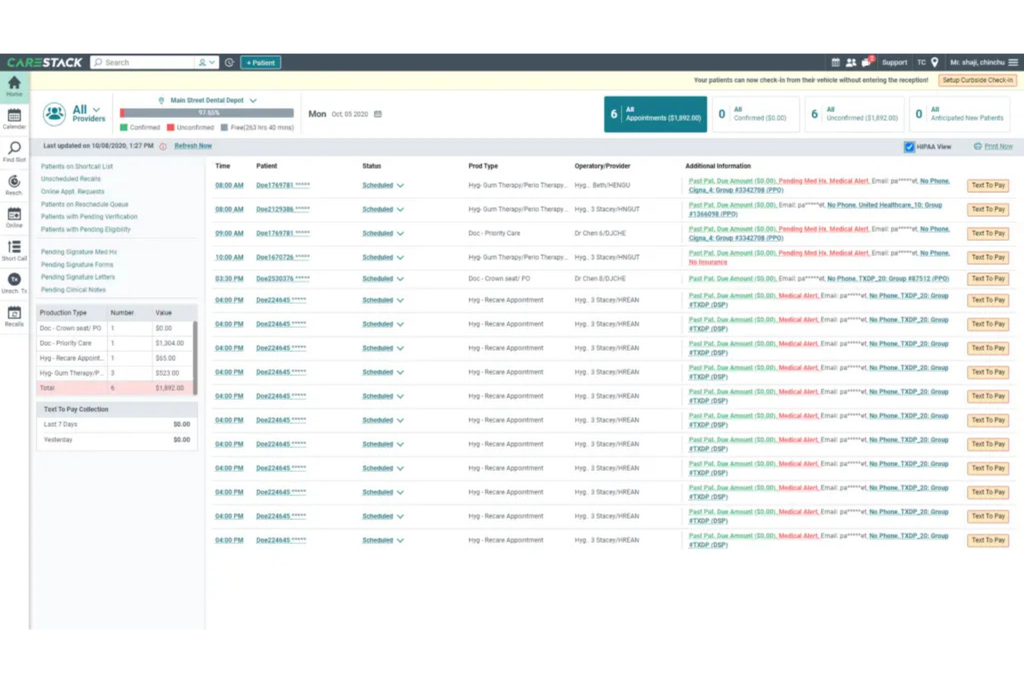Screen dimensions: 1024x683
Task: Click the + Patient button
Action: click(261, 63)
